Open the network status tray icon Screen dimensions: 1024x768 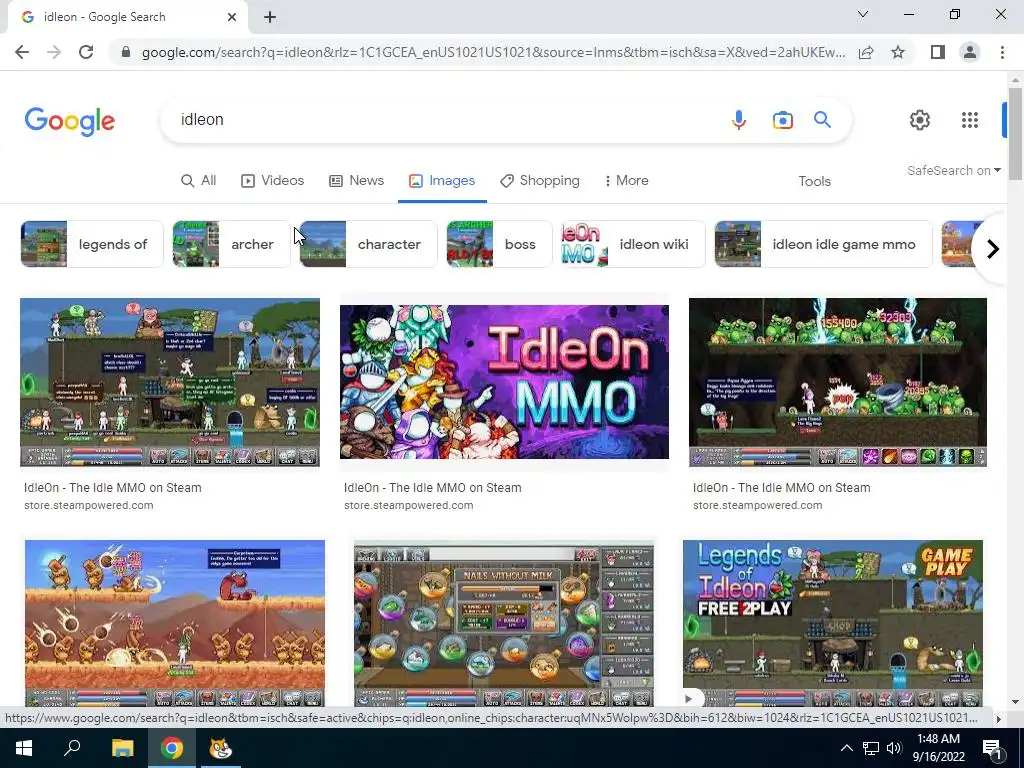coord(871,748)
